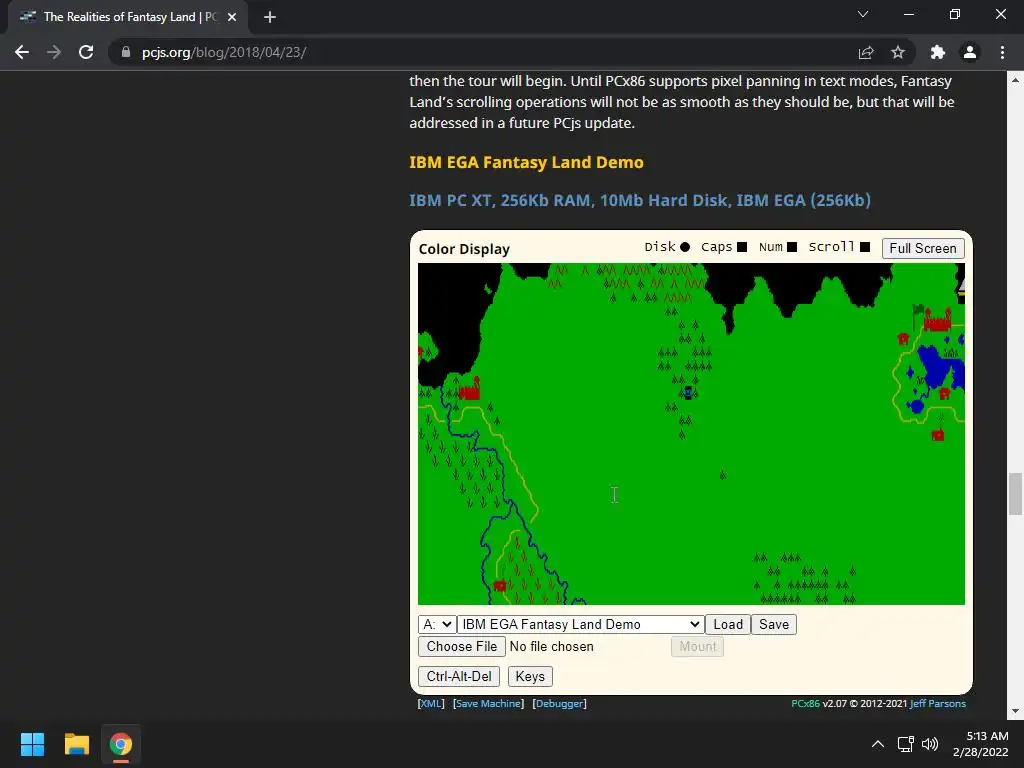1024x768 pixels.
Task: Open the Save Machine link
Action: 488,703
